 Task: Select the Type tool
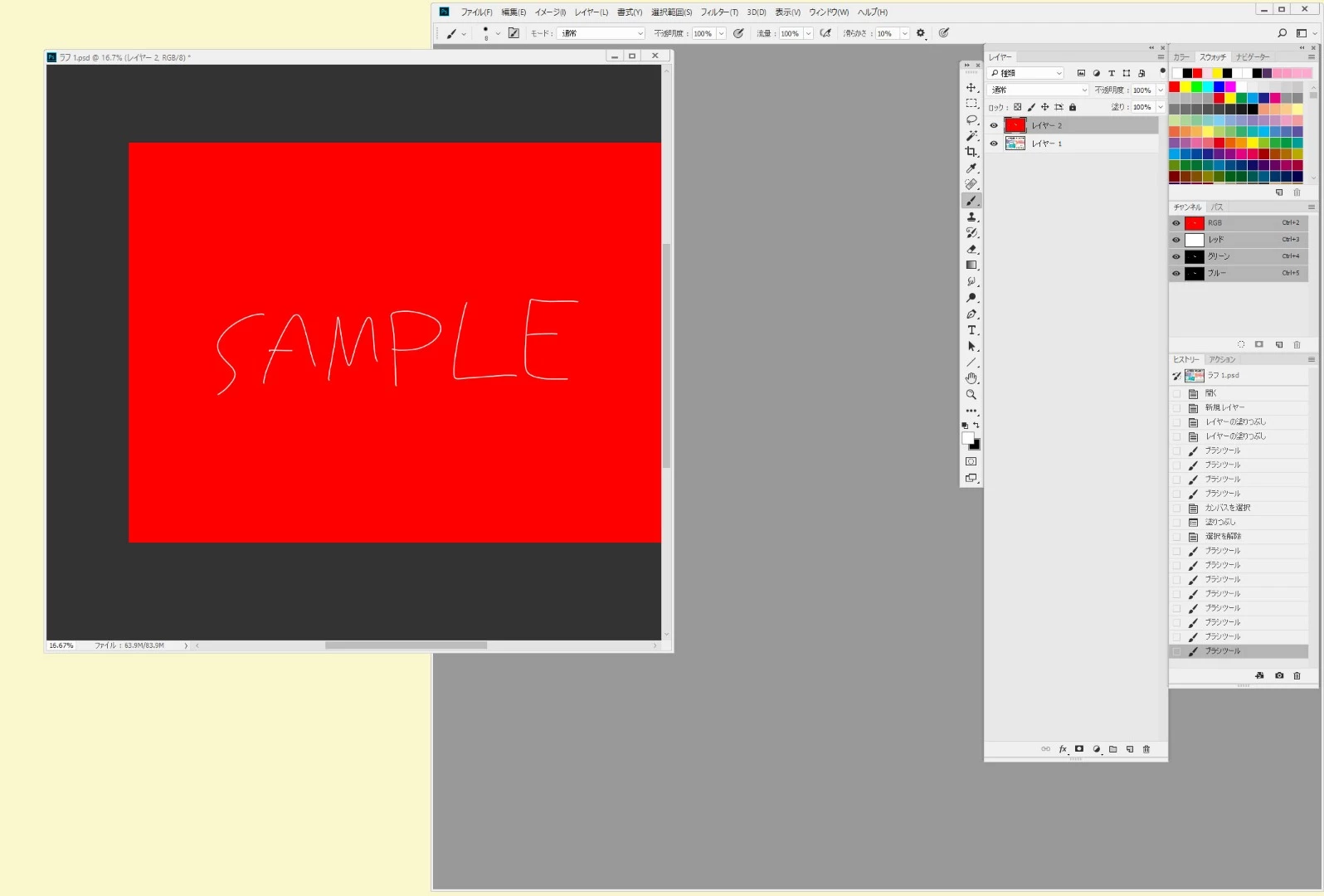[971, 330]
